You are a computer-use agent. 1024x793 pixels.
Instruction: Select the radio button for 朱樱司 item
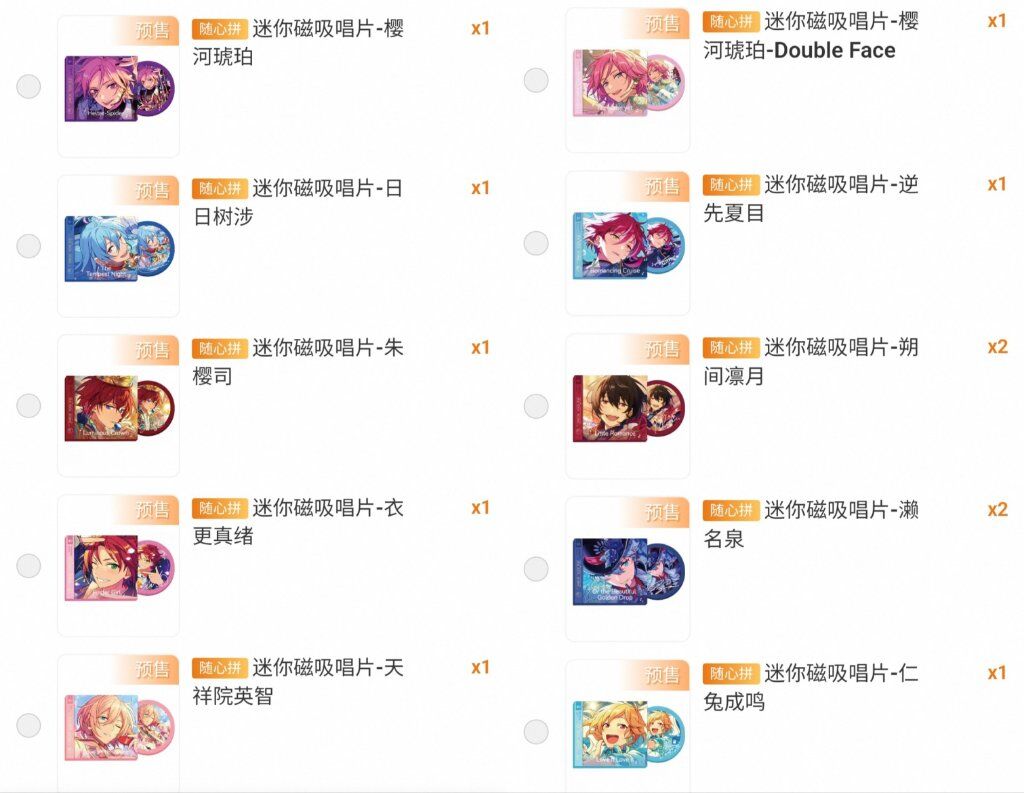point(29,405)
